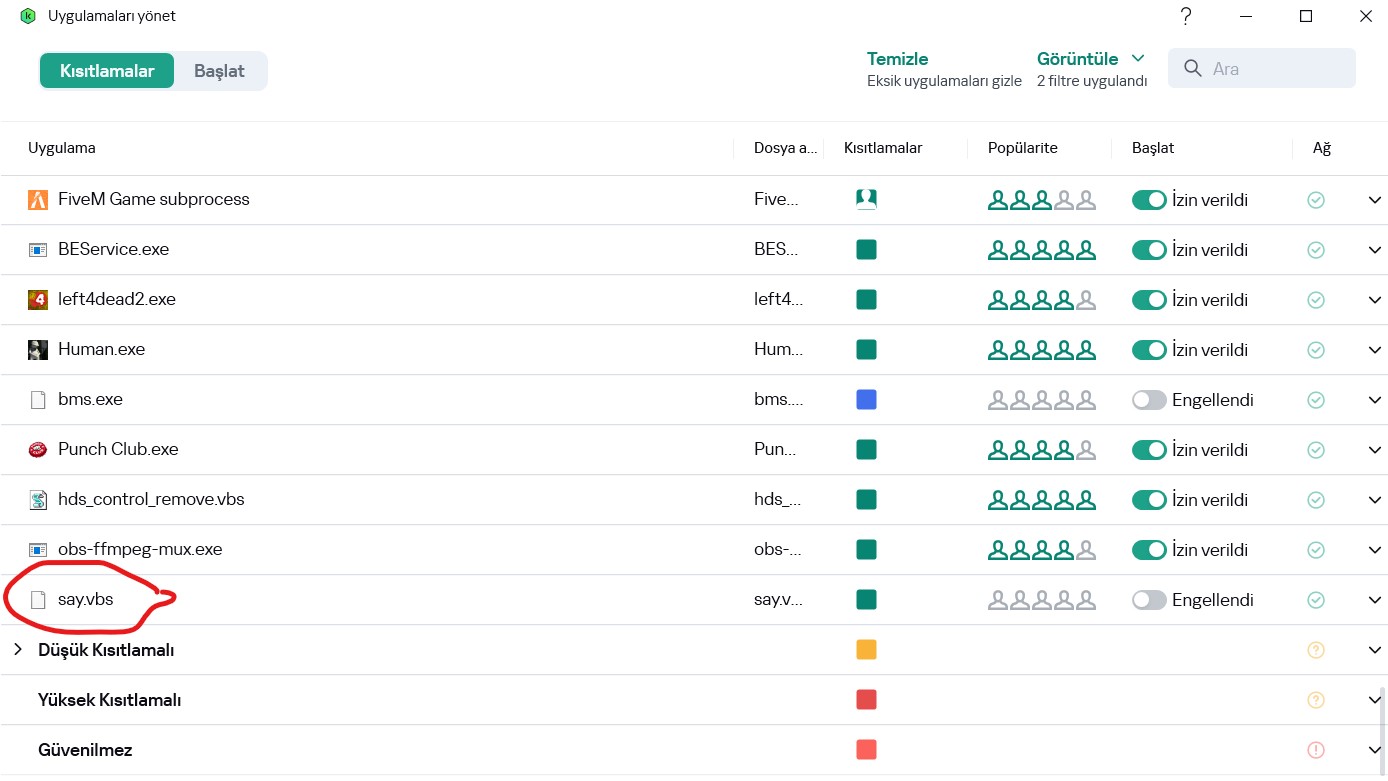Open the Görüntüle filter dropdown

(x=1091, y=59)
